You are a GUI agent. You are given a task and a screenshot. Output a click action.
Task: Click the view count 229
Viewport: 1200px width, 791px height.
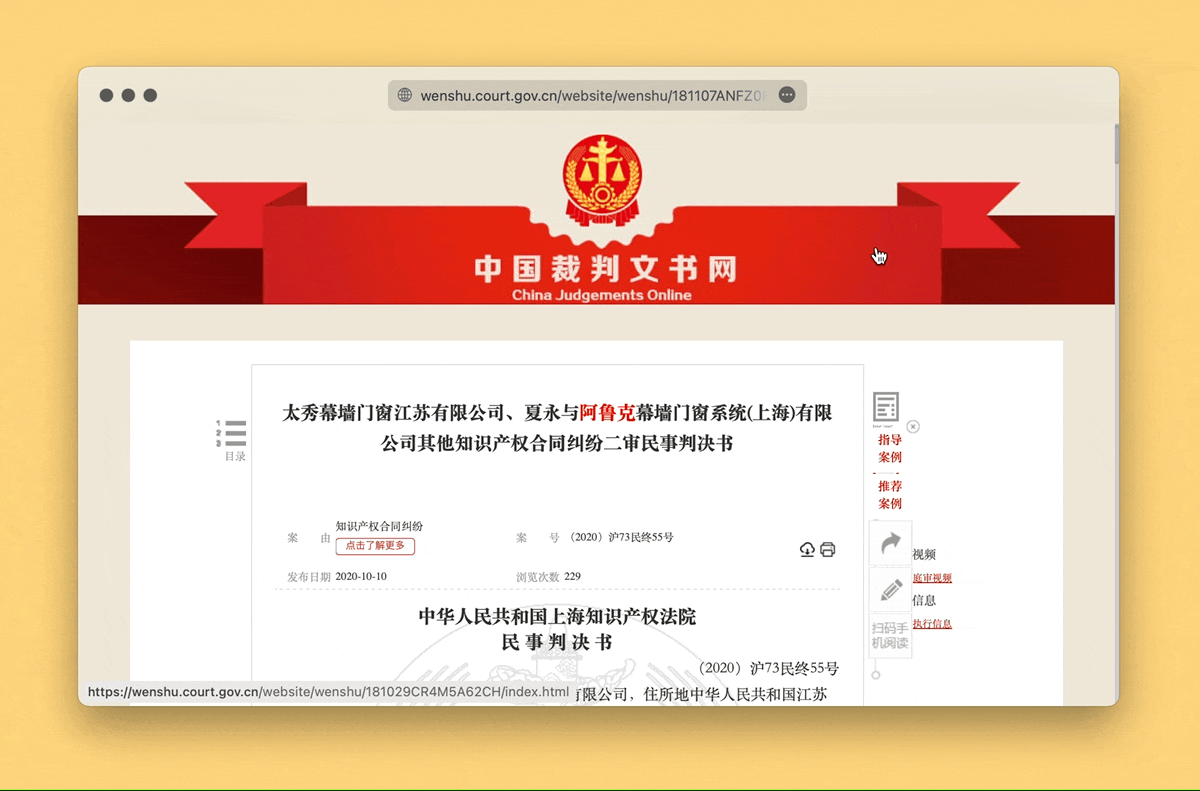pyautogui.click(x=573, y=577)
